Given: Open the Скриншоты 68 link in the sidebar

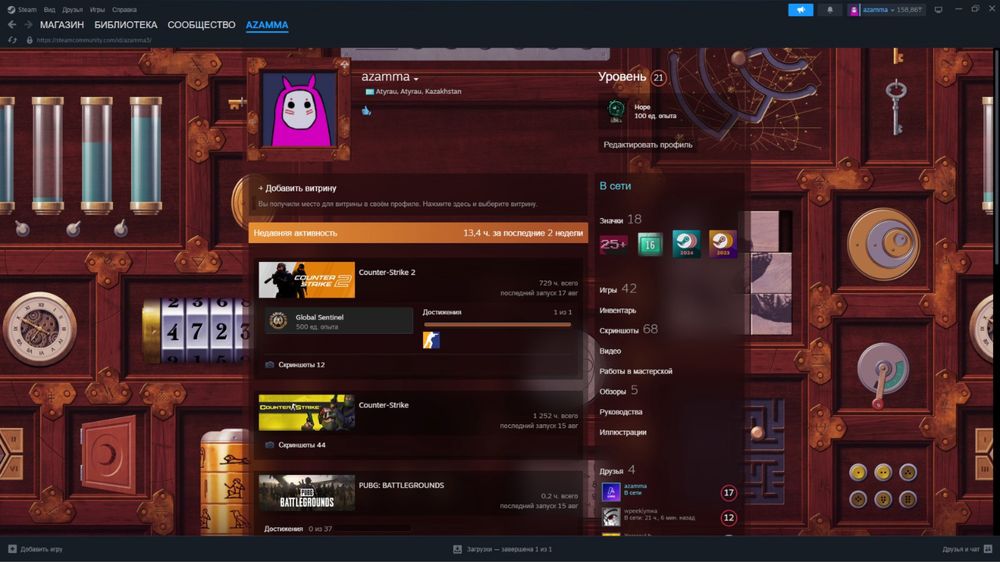Looking at the screenshot, I should coord(628,330).
